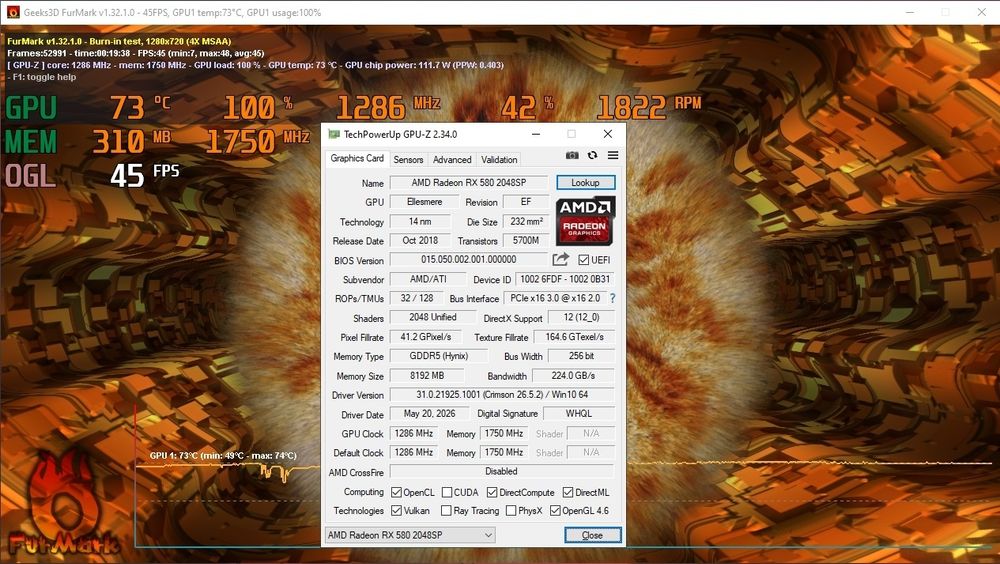Toggle the PhysX checkbox
Screen dimensions: 1000x564
click(511, 510)
